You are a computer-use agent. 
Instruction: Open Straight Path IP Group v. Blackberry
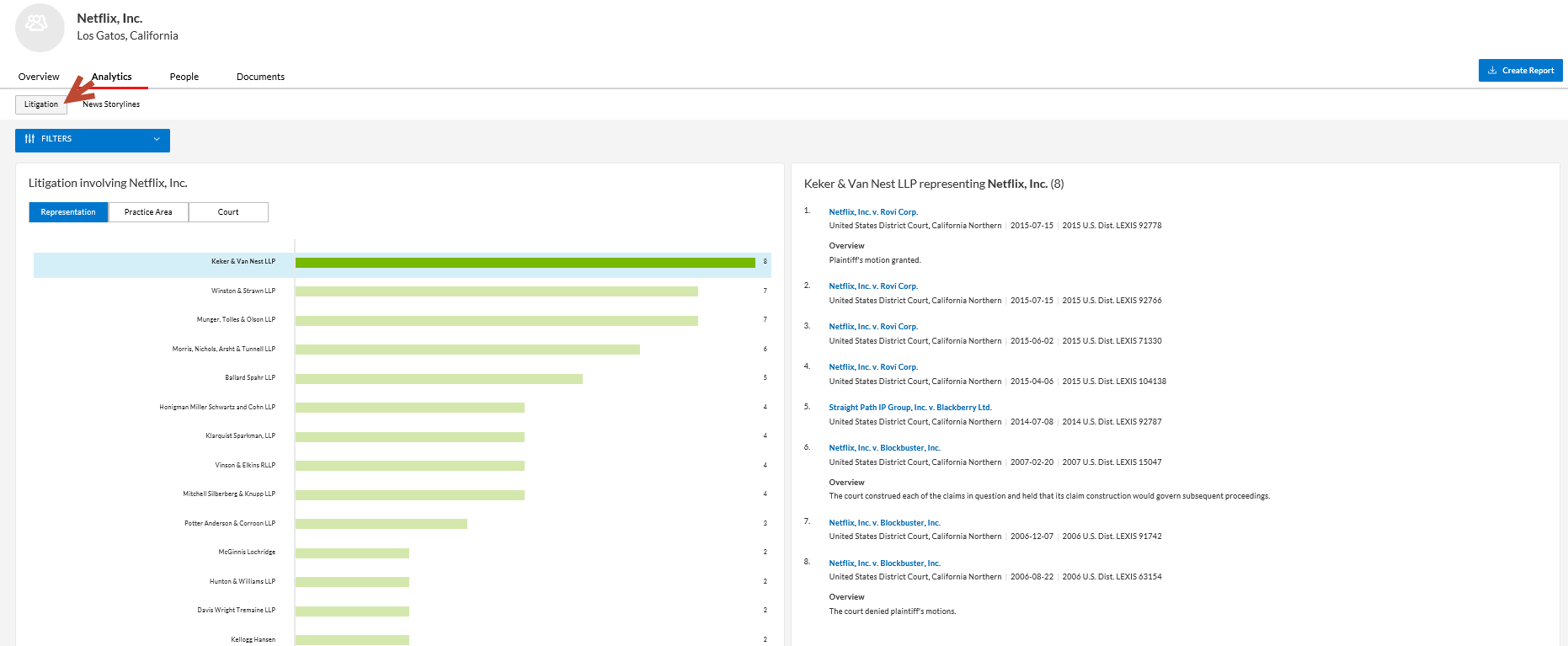(910, 408)
